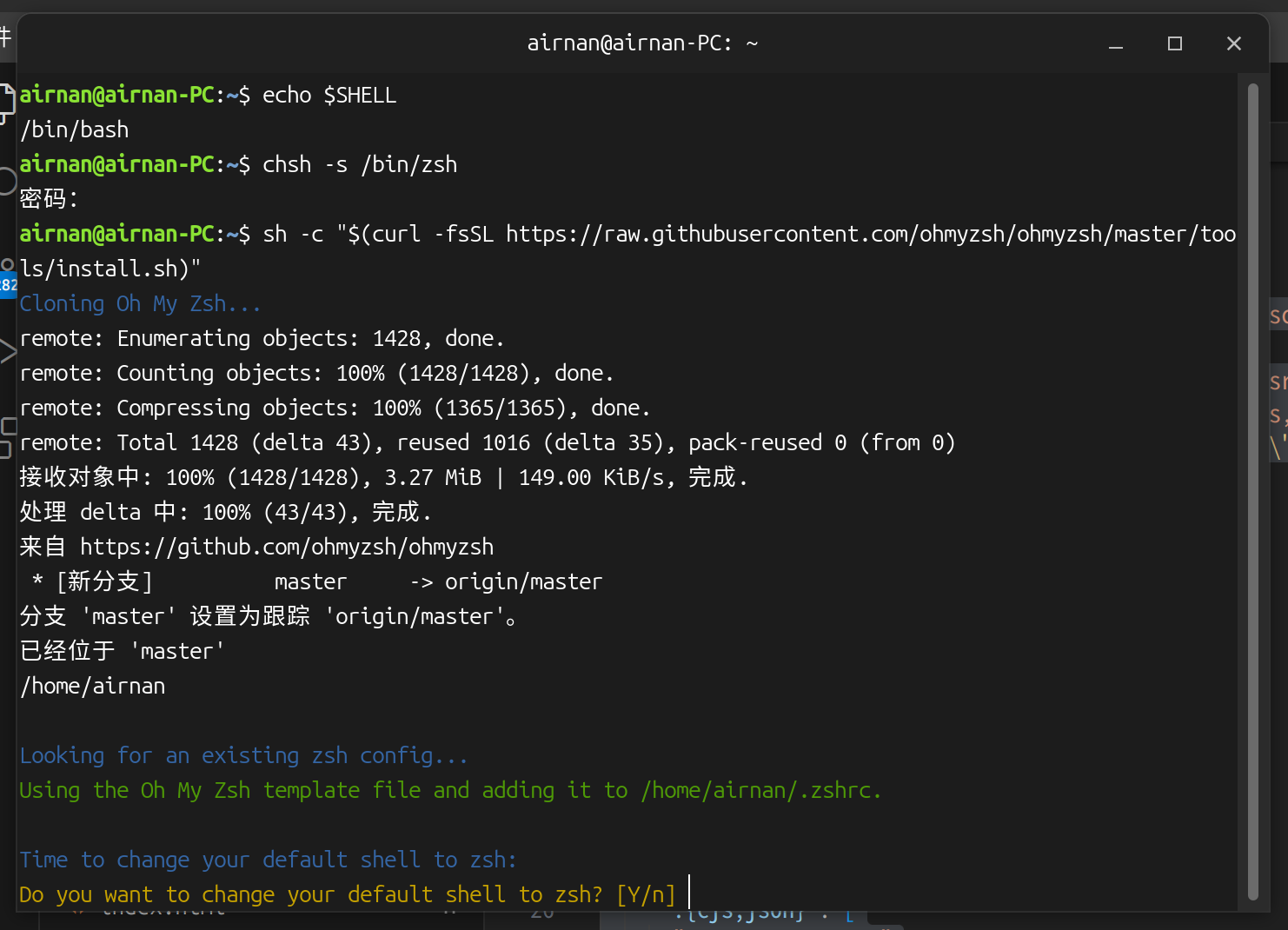
Task: Close the airnan@airnan-PC terminal window
Action: click(x=1233, y=43)
